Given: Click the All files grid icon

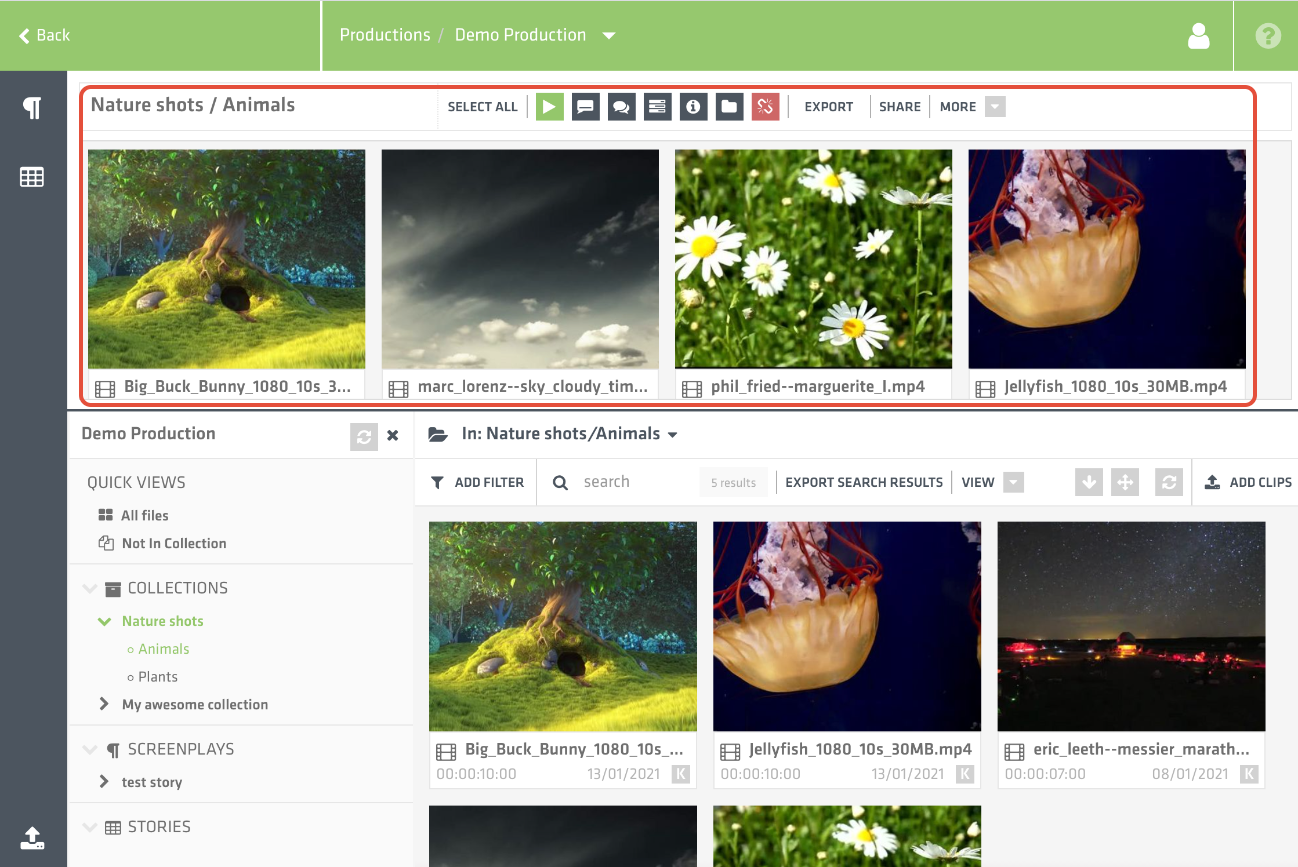Looking at the screenshot, I should [106, 515].
